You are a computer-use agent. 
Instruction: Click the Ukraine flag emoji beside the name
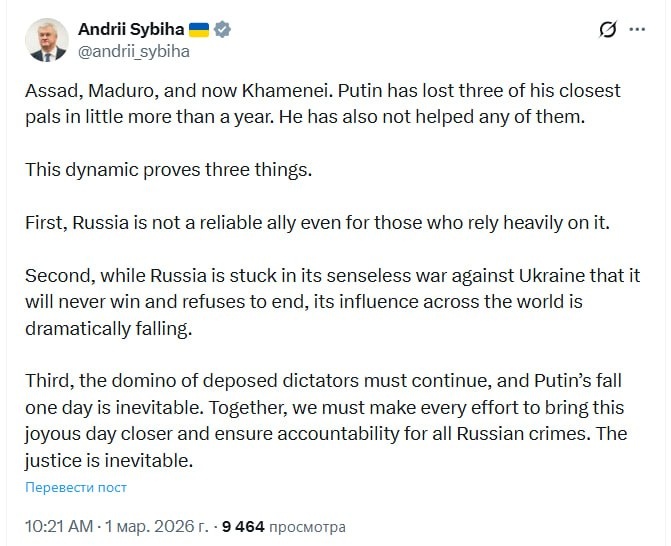[199, 29]
